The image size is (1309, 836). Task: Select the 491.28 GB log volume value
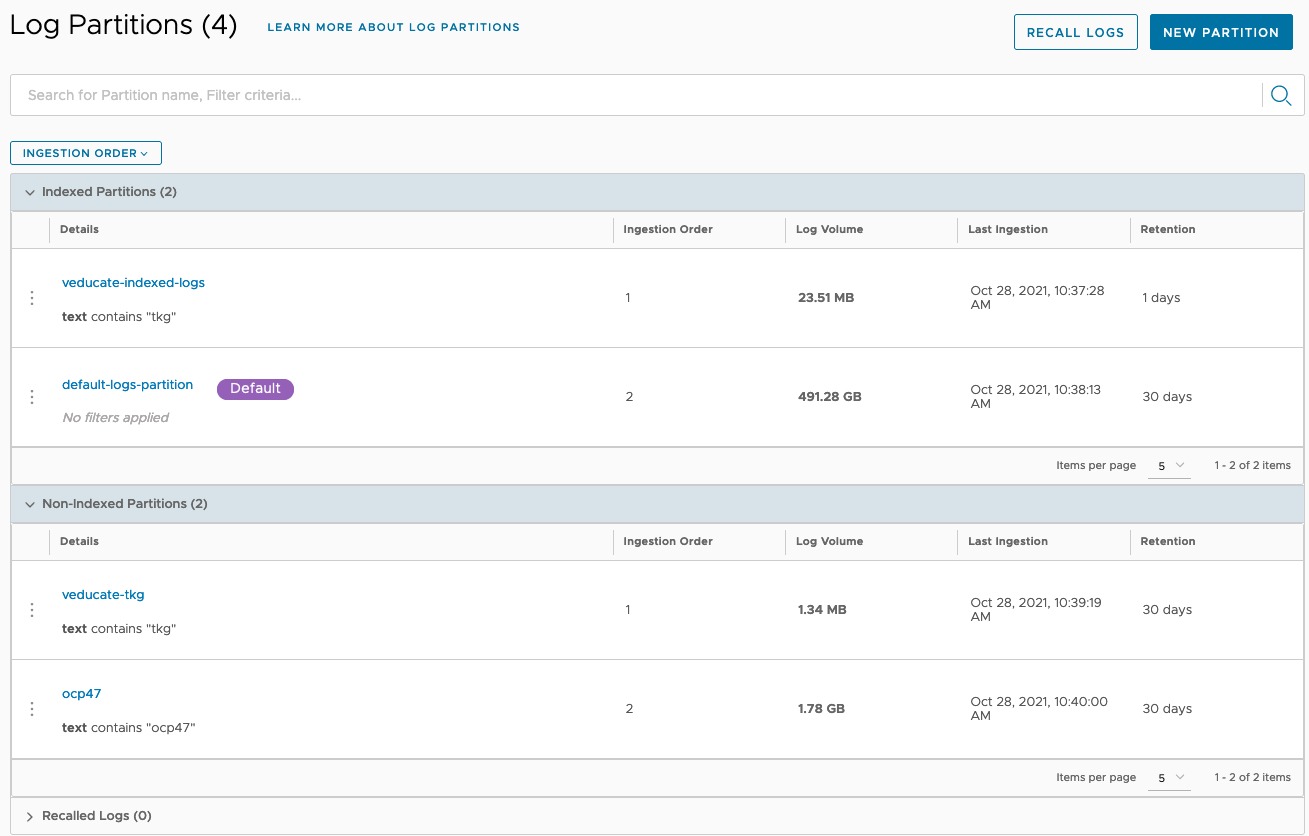(x=830, y=397)
